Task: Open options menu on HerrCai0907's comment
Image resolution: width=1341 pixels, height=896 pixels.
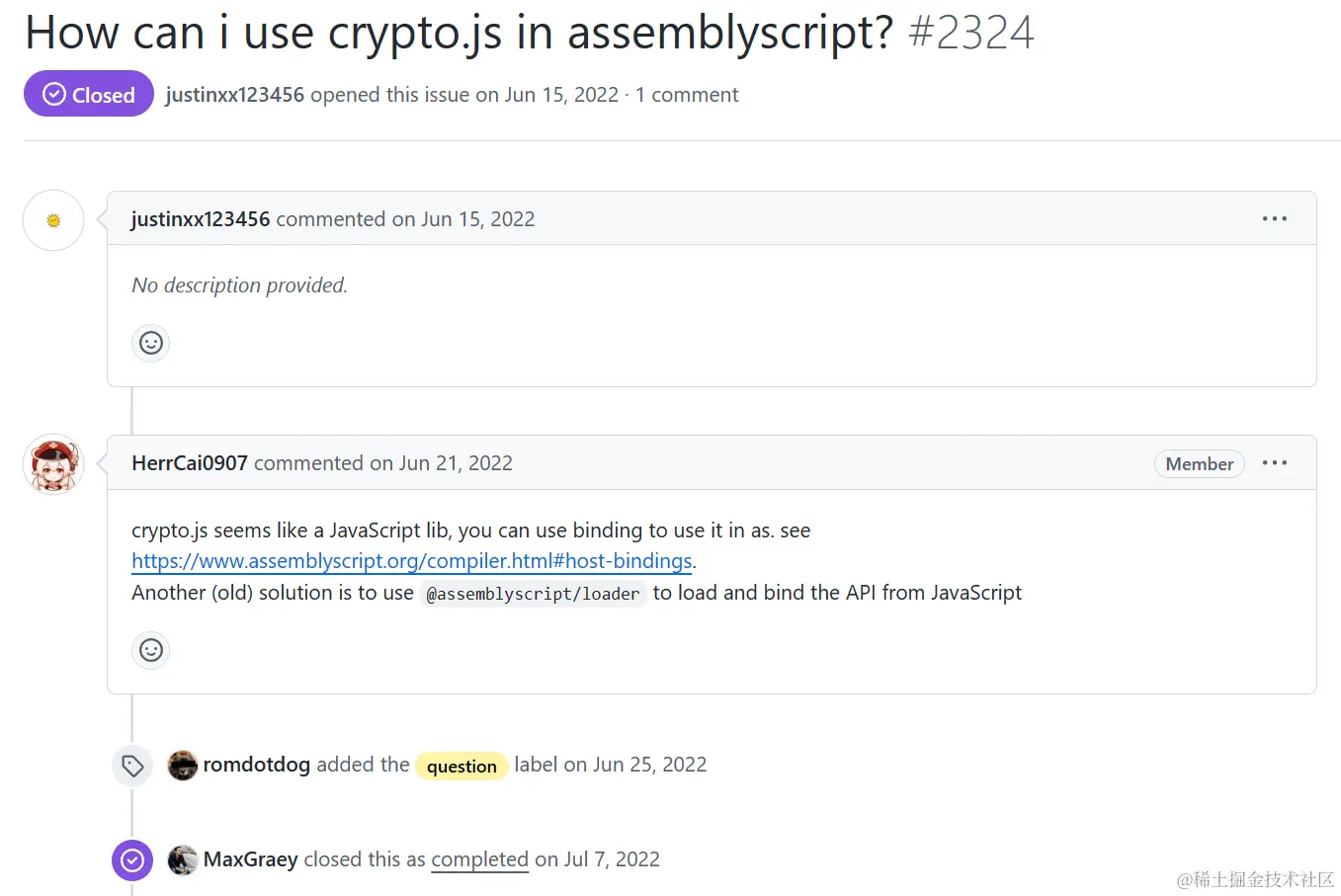Action: (x=1274, y=462)
